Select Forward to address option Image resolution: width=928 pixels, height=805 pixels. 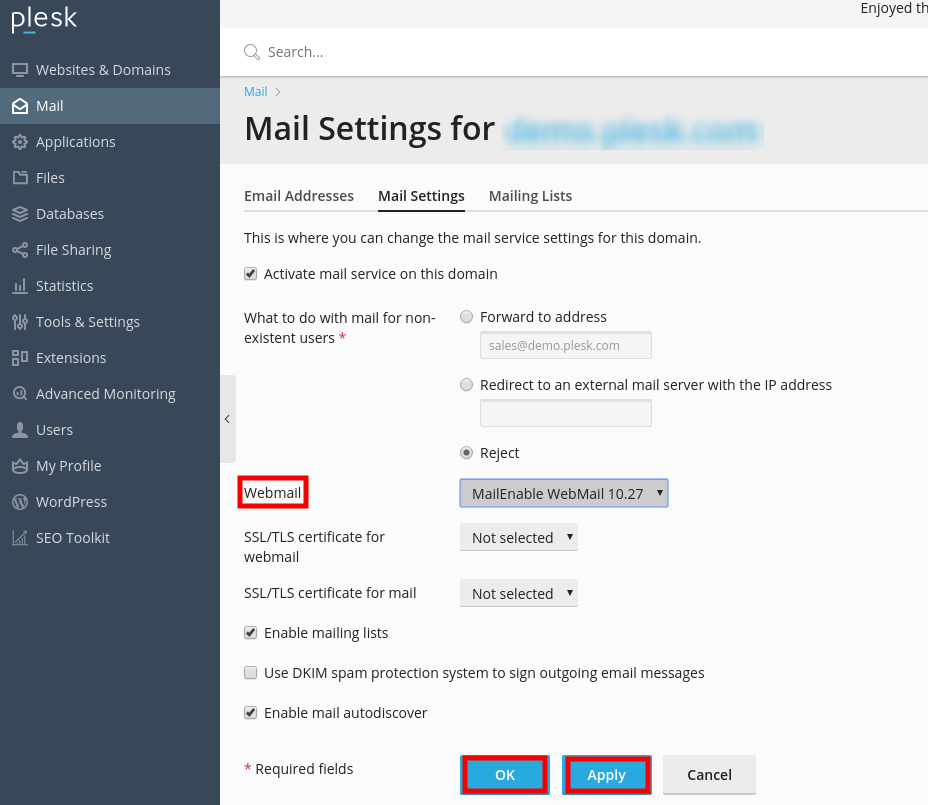pyautogui.click(x=467, y=317)
